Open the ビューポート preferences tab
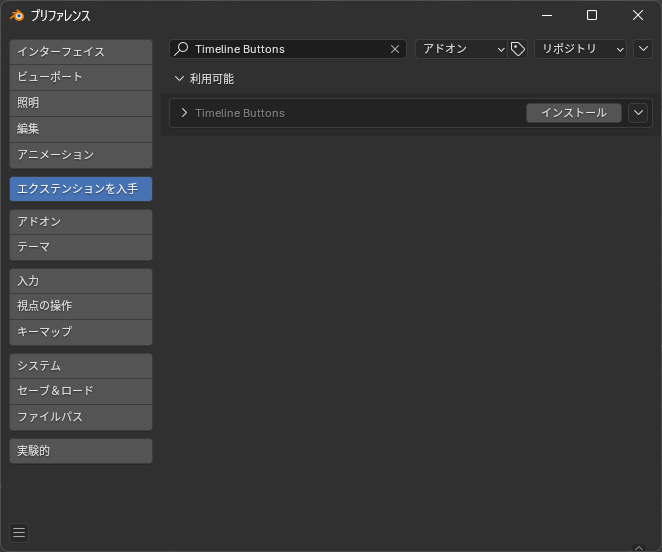Screen dimensions: 662x552 click(81, 77)
